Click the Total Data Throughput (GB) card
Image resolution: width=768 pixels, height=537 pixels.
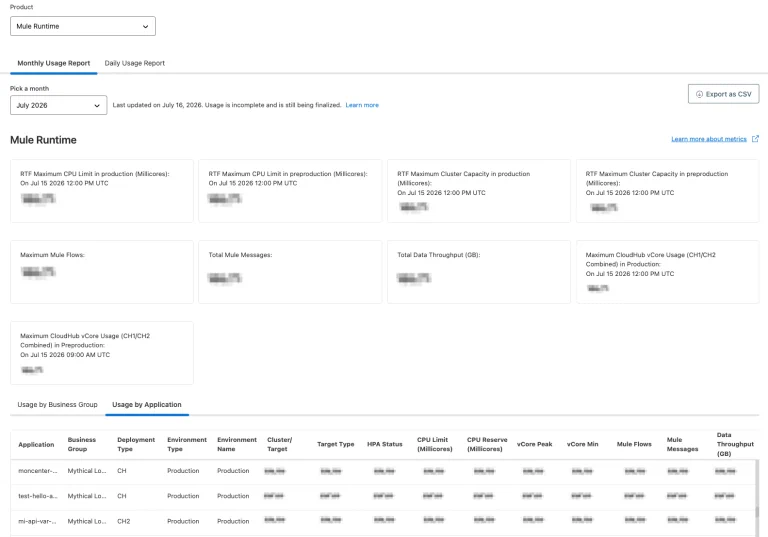(x=479, y=272)
